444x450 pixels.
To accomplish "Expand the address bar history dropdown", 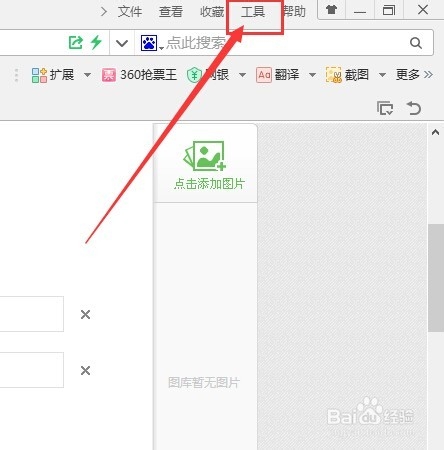I will (122, 43).
